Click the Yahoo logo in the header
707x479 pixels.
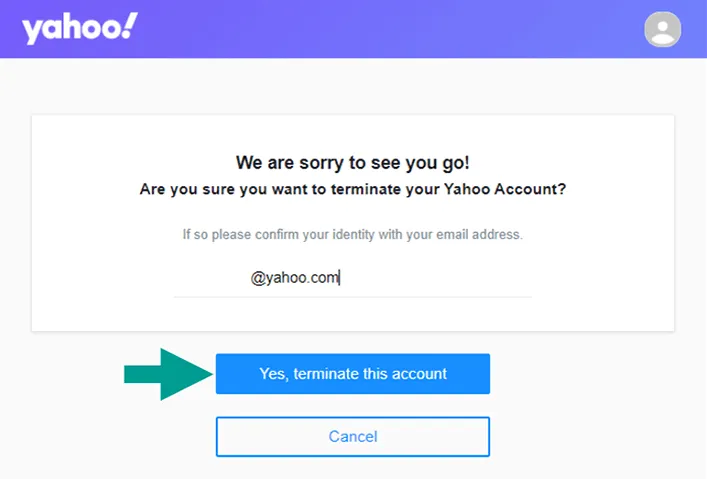[80, 28]
